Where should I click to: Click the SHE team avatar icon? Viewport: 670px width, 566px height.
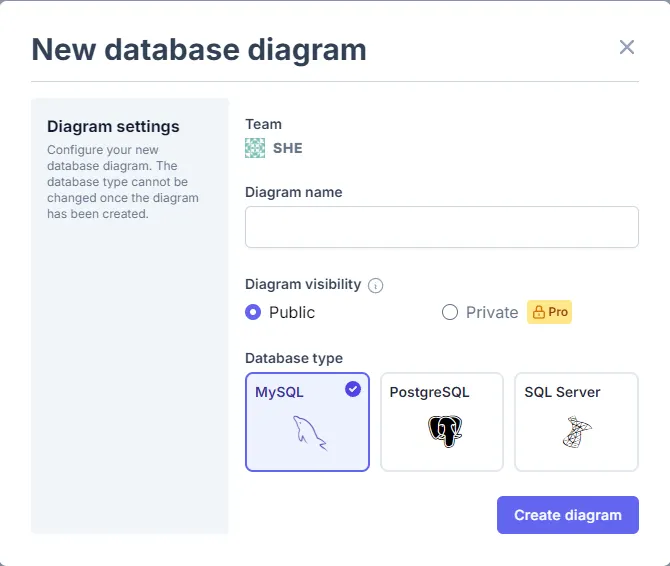(255, 148)
